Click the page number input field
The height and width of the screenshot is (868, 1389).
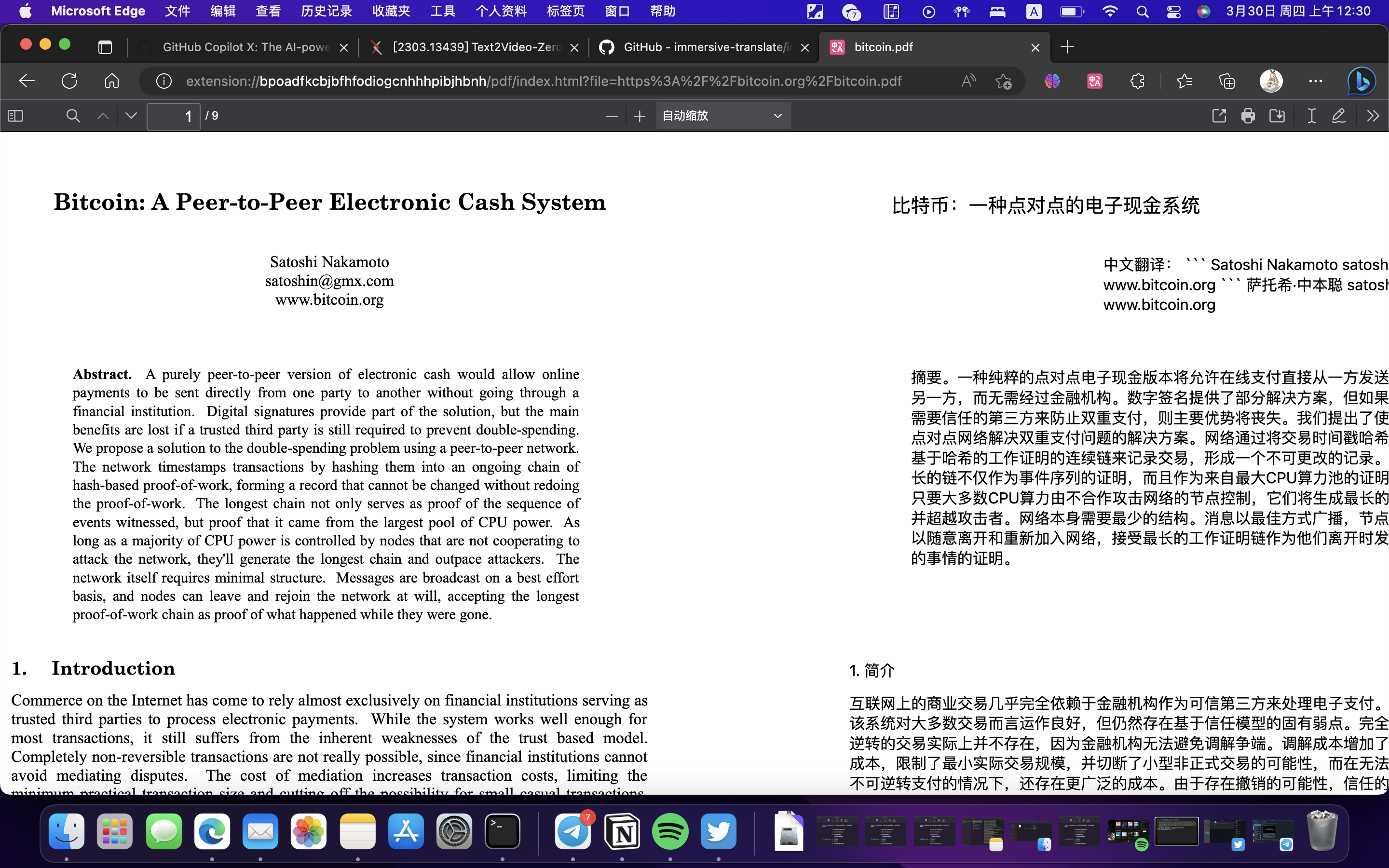(x=173, y=117)
